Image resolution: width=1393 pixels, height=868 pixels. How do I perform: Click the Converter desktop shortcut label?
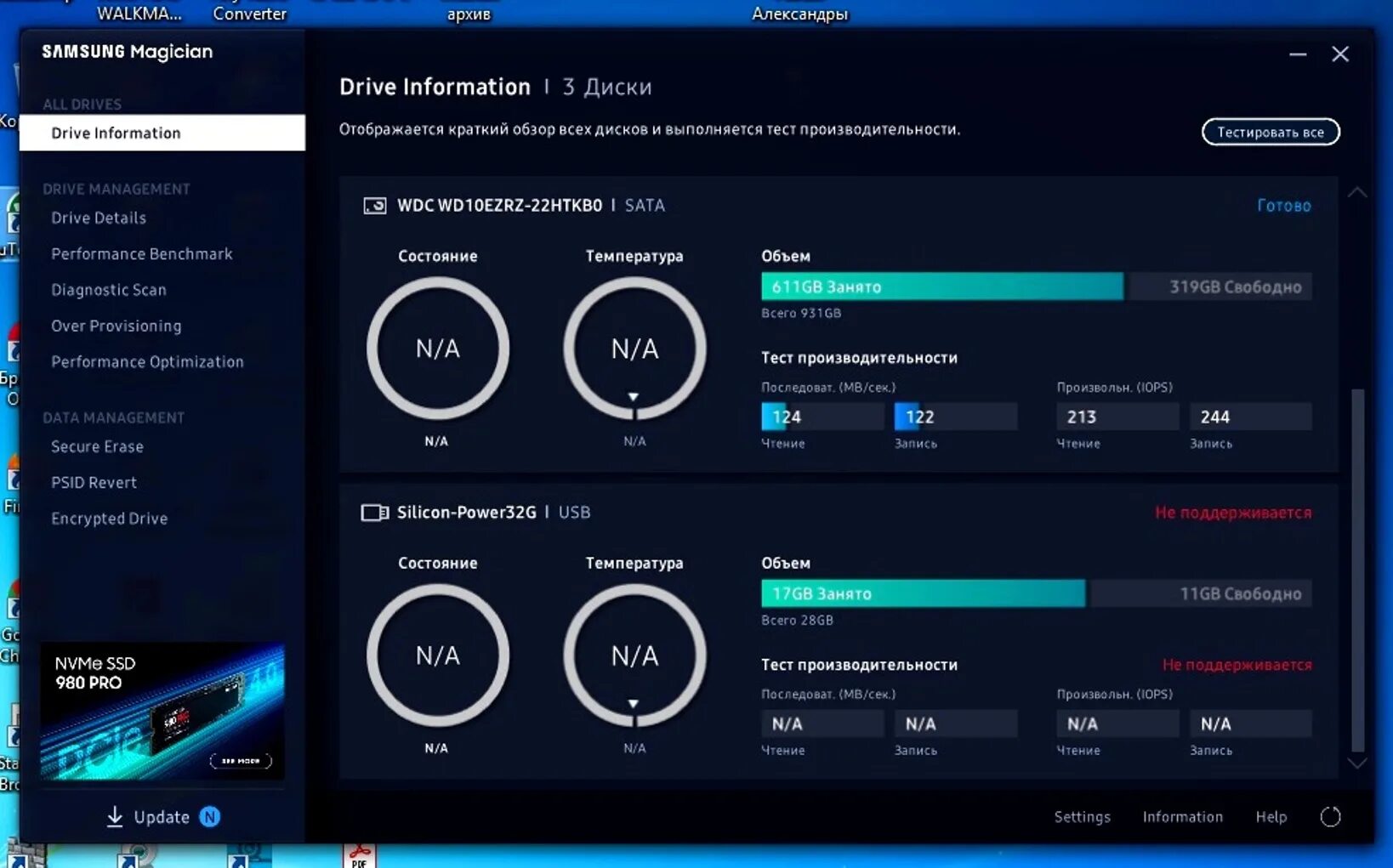coord(250,14)
